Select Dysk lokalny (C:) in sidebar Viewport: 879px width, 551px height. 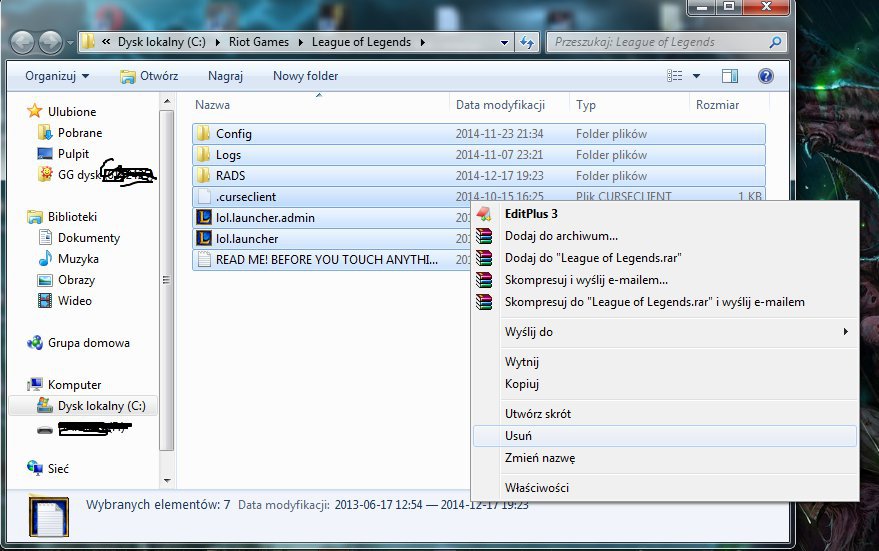[x=83, y=406]
